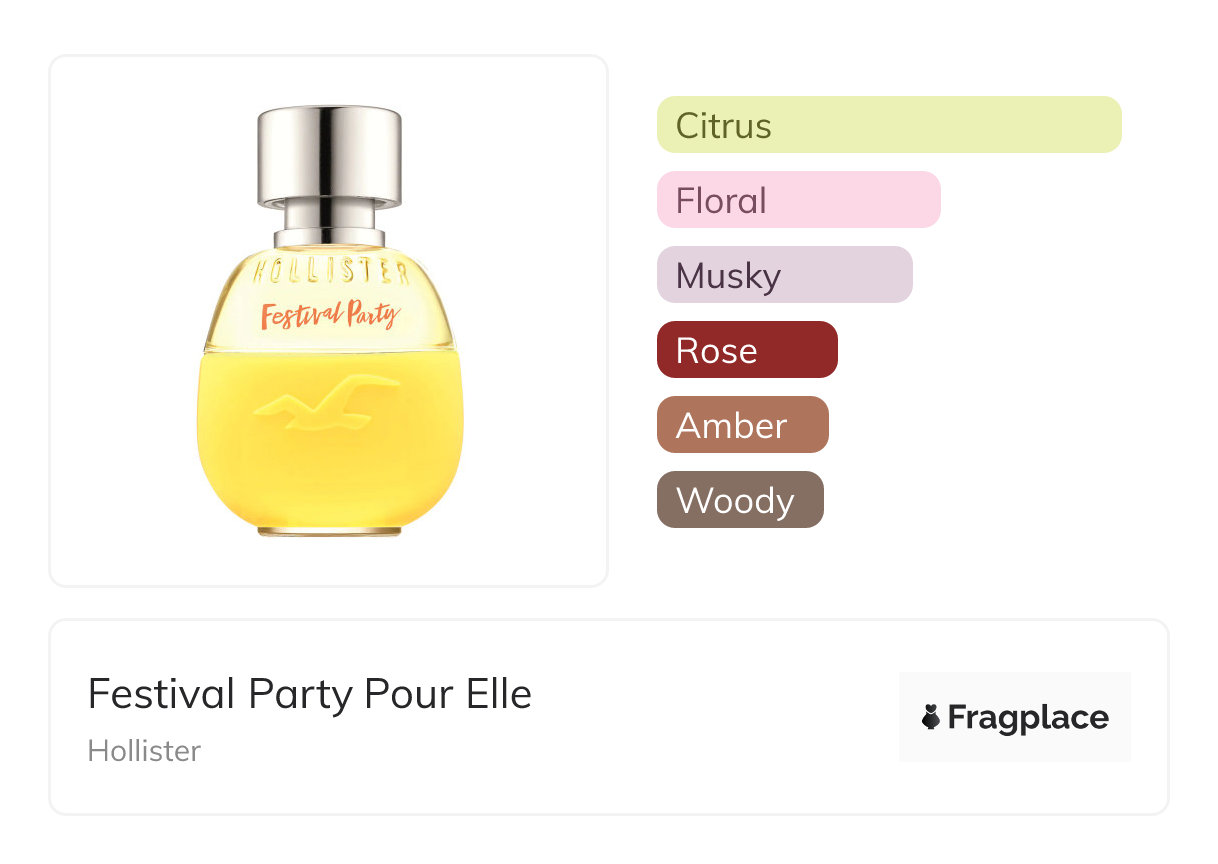
Task: Open the Festival Party Pour Elle title
Action: (309, 694)
